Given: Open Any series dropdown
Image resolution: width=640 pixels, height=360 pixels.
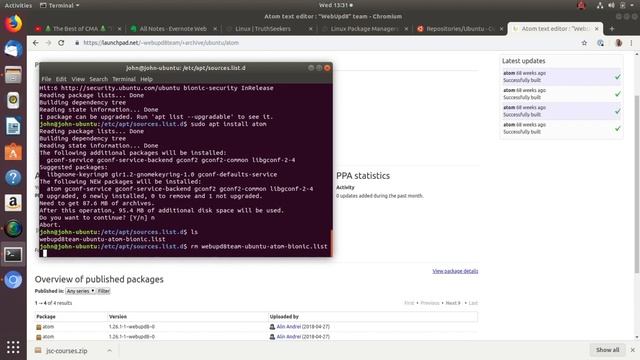Looking at the screenshot, I should pyautogui.click(x=80, y=291).
